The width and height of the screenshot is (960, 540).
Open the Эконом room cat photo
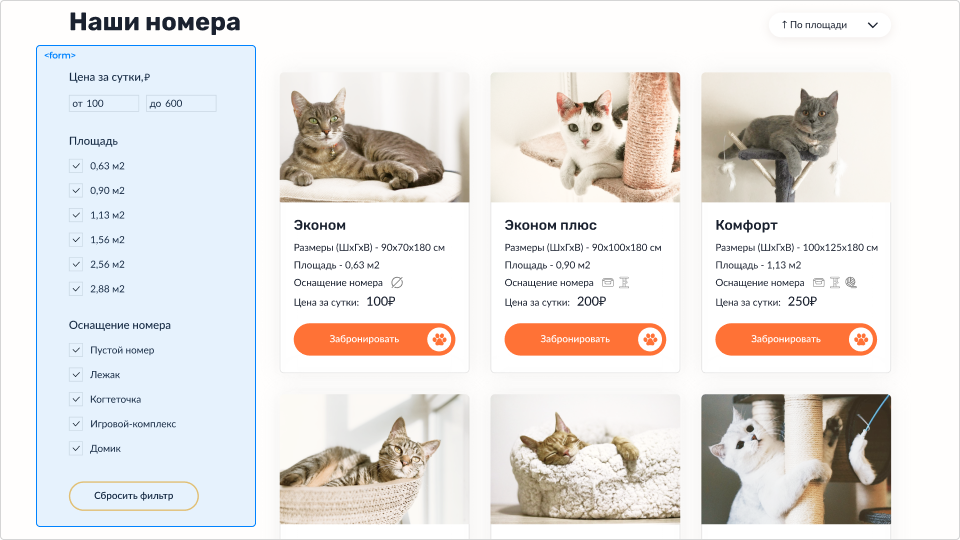375,138
